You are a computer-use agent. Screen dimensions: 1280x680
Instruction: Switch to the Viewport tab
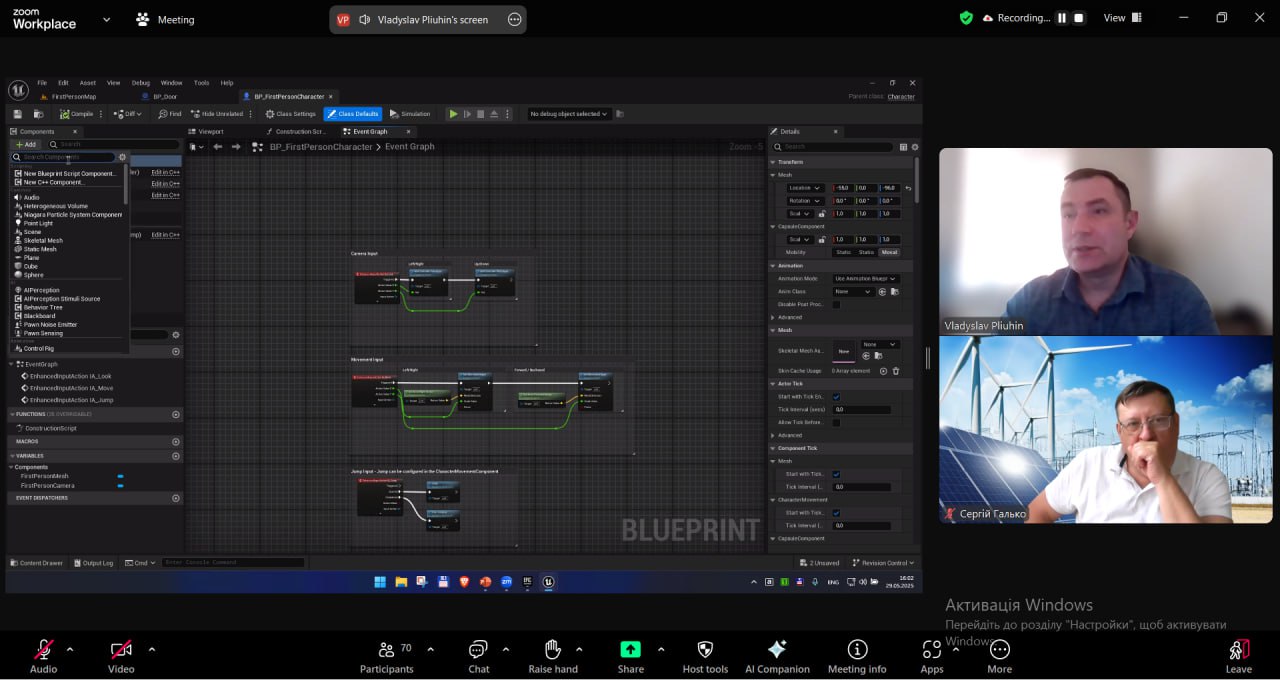pyautogui.click(x=210, y=131)
